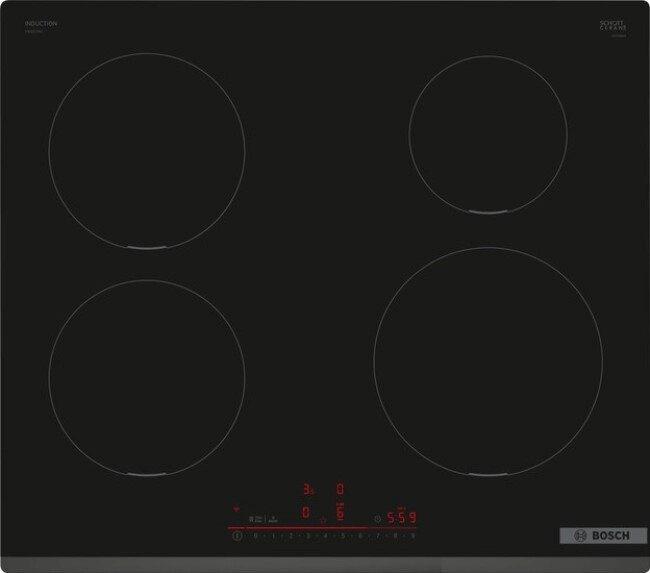
Task: Set power level 0 on the slider
Action: tap(255, 537)
